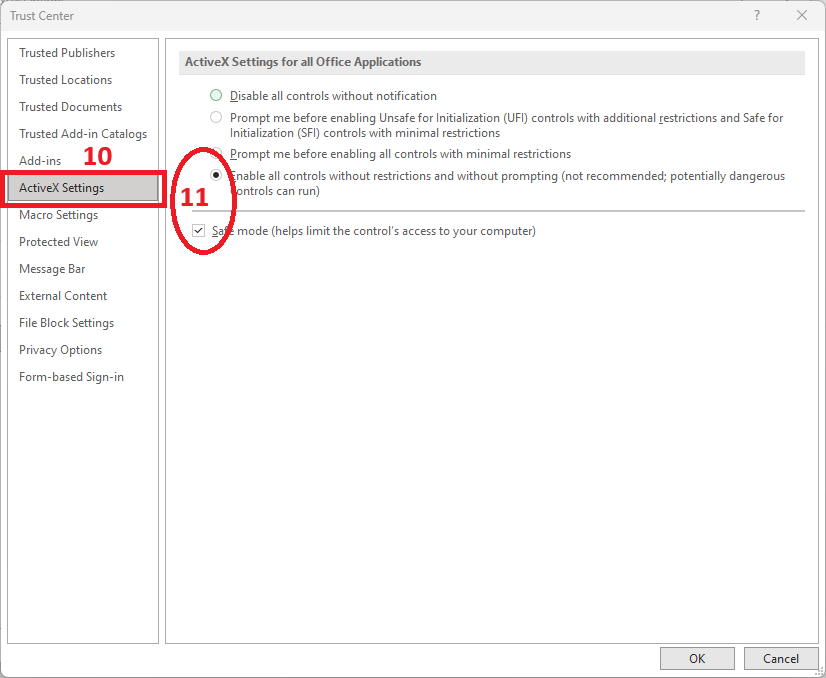Open File Block Settings

tap(67, 323)
